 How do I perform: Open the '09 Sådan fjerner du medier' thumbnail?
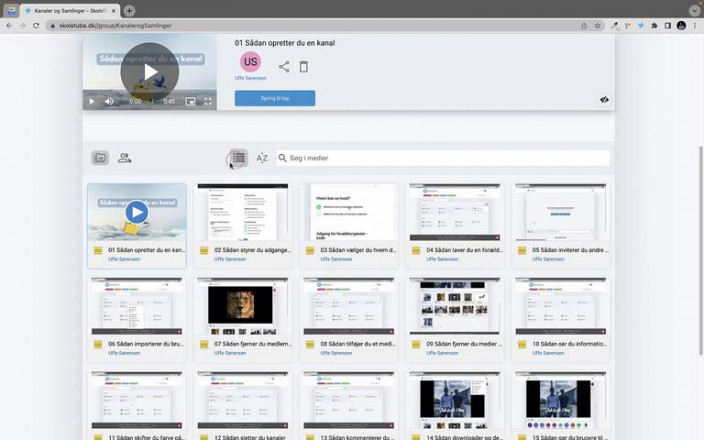(455, 306)
